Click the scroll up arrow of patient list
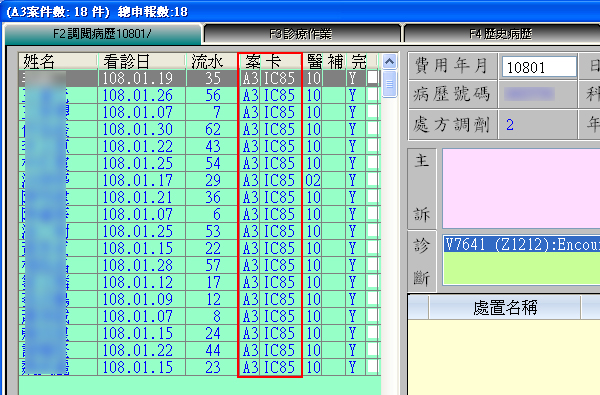Viewport: 600px width, 395px height. [389, 61]
